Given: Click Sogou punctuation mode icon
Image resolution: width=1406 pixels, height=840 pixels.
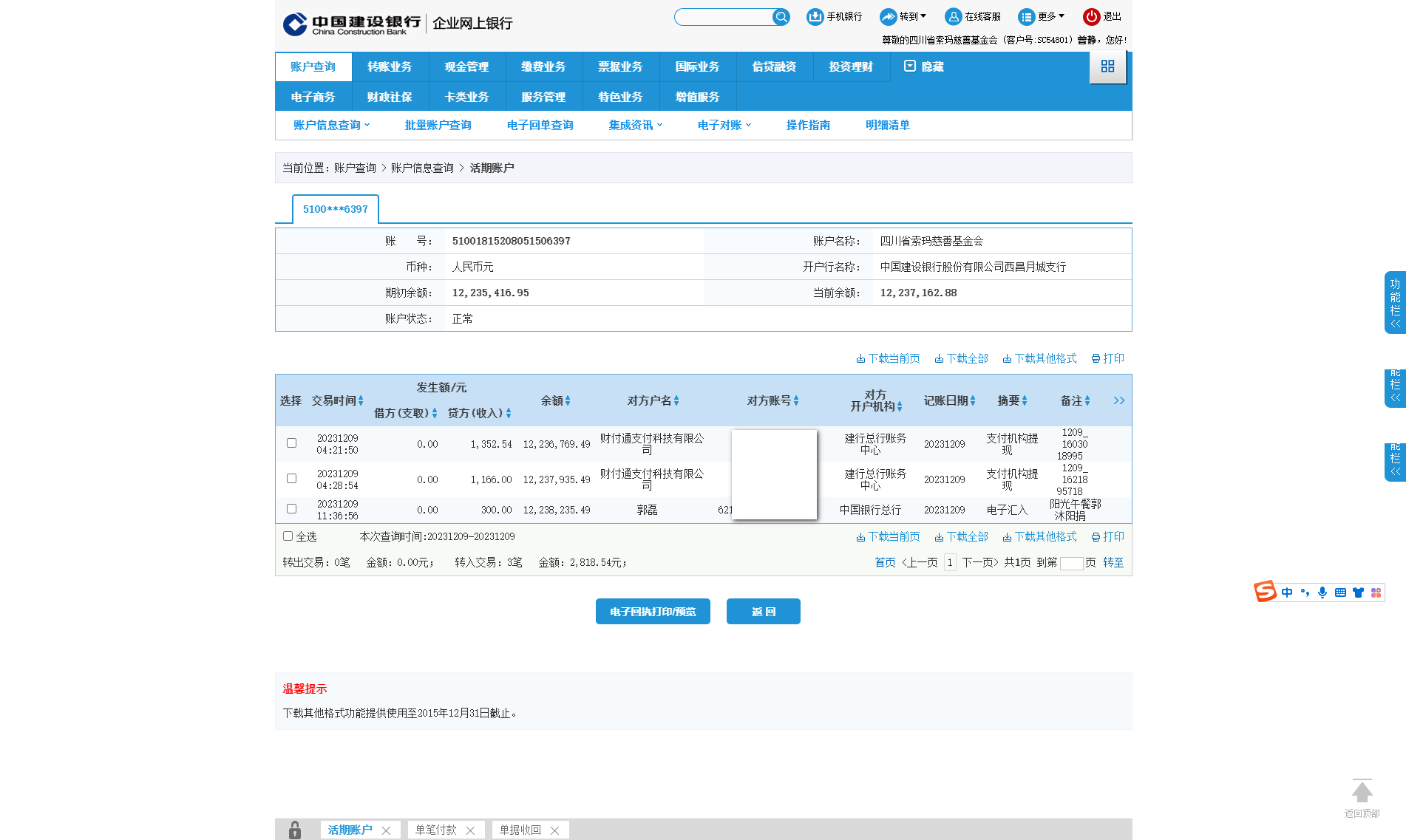Looking at the screenshot, I should pyautogui.click(x=1305, y=593).
